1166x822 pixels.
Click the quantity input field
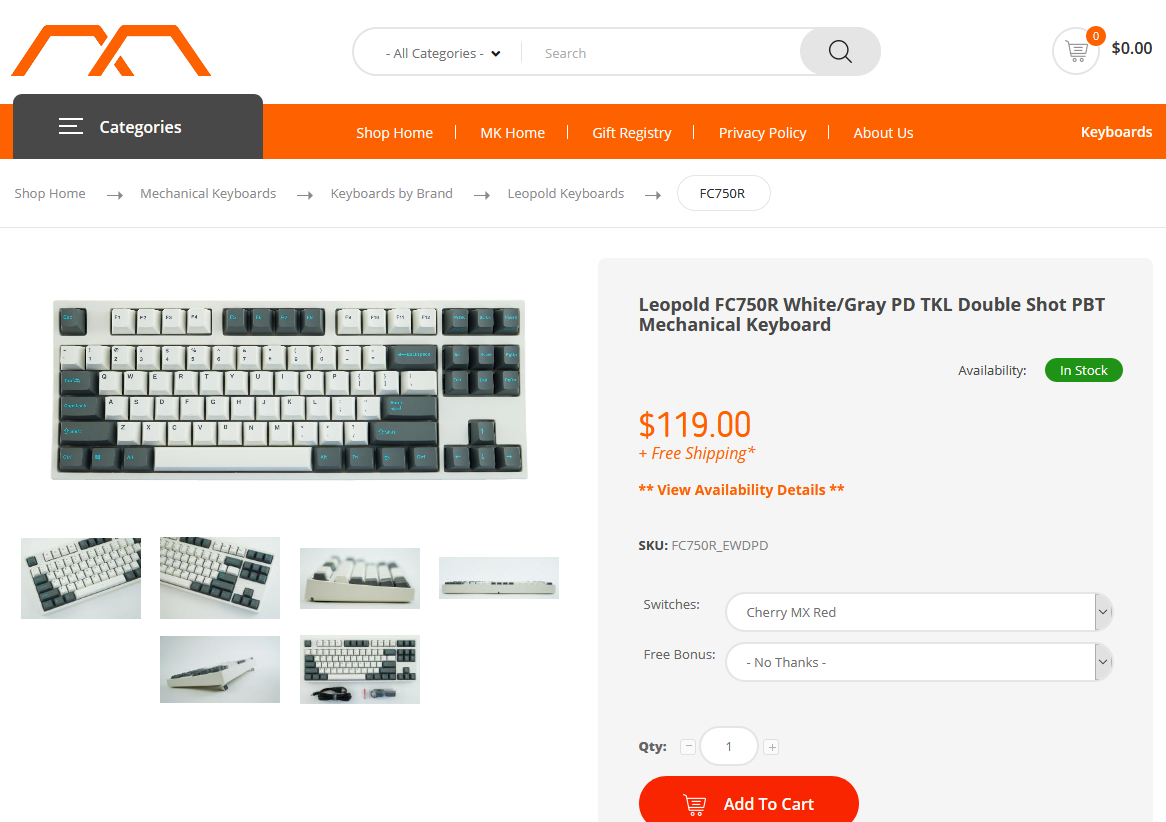click(x=729, y=746)
